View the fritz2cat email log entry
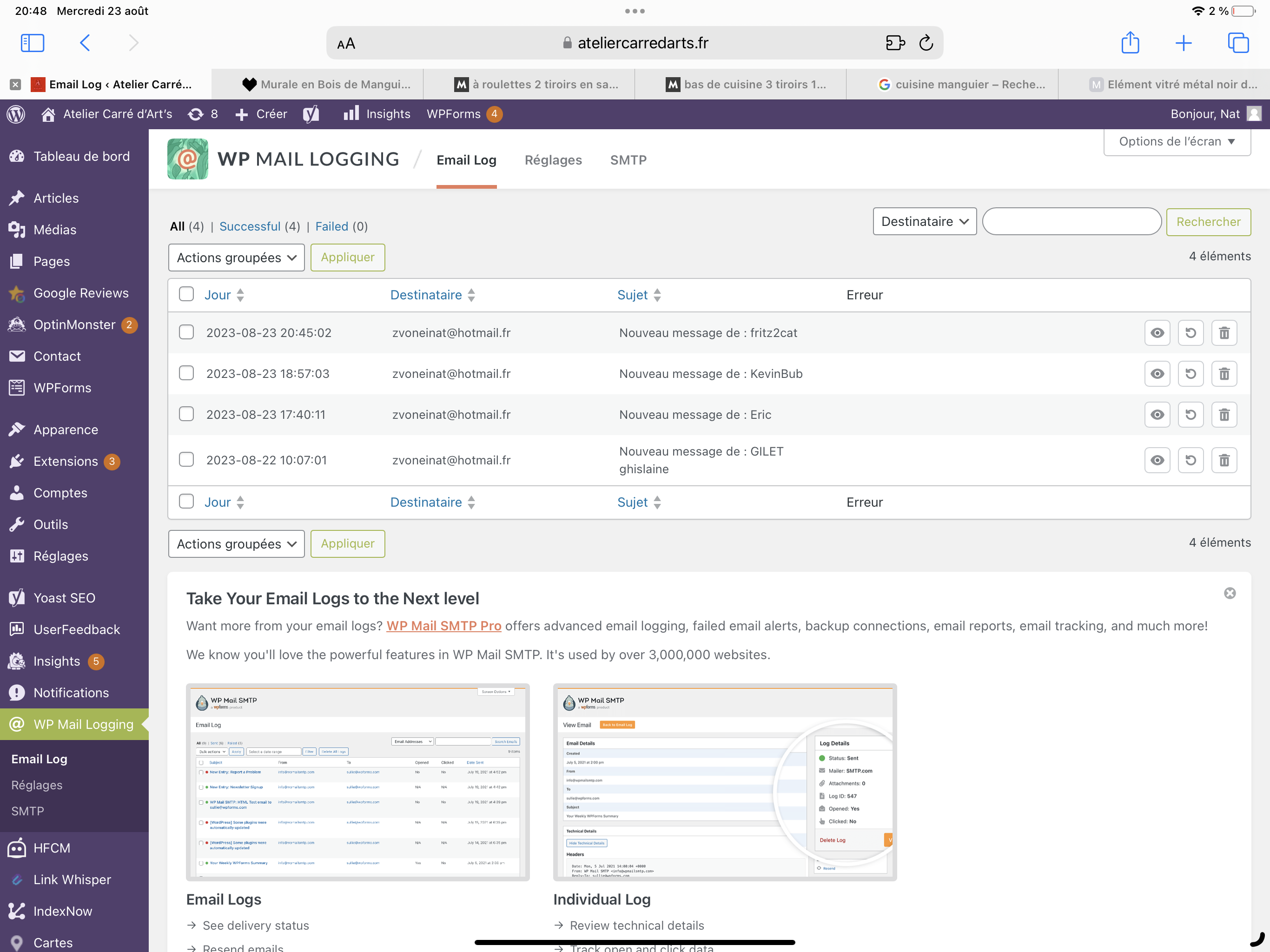The height and width of the screenshot is (952, 1270). pyautogui.click(x=1157, y=333)
